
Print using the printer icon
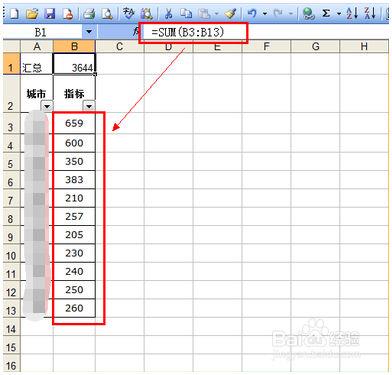point(89,13)
